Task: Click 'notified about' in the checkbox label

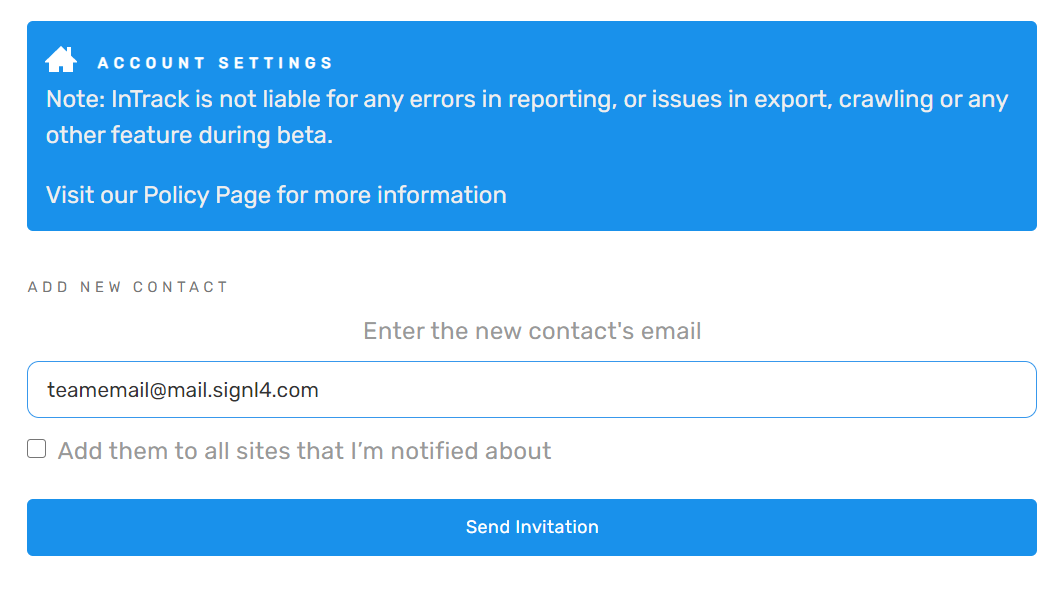Action: coord(471,451)
